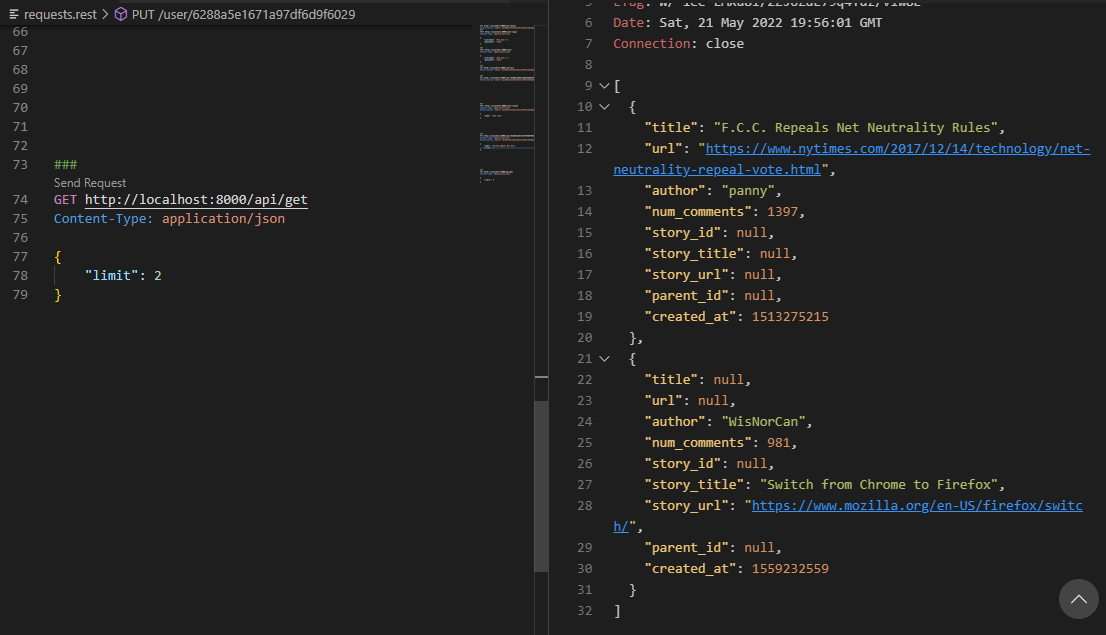Click the "author": "panny" value
1106x635 pixels.
click(x=747, y=190)
